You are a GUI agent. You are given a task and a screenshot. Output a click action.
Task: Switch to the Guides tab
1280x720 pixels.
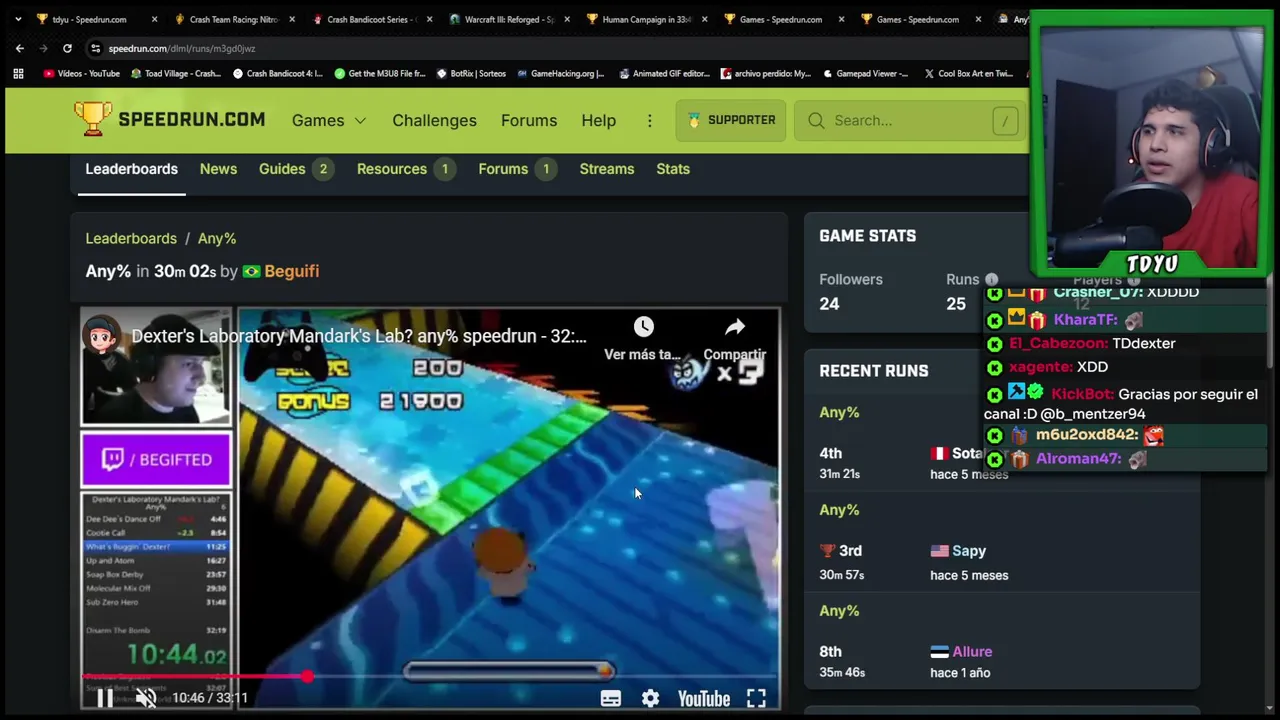(295, 169)
